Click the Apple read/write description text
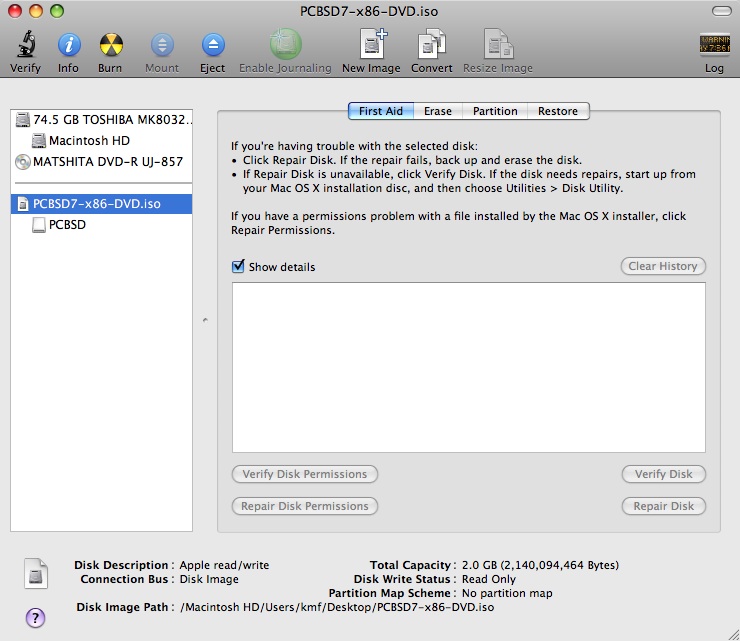 tap(224, 565)
